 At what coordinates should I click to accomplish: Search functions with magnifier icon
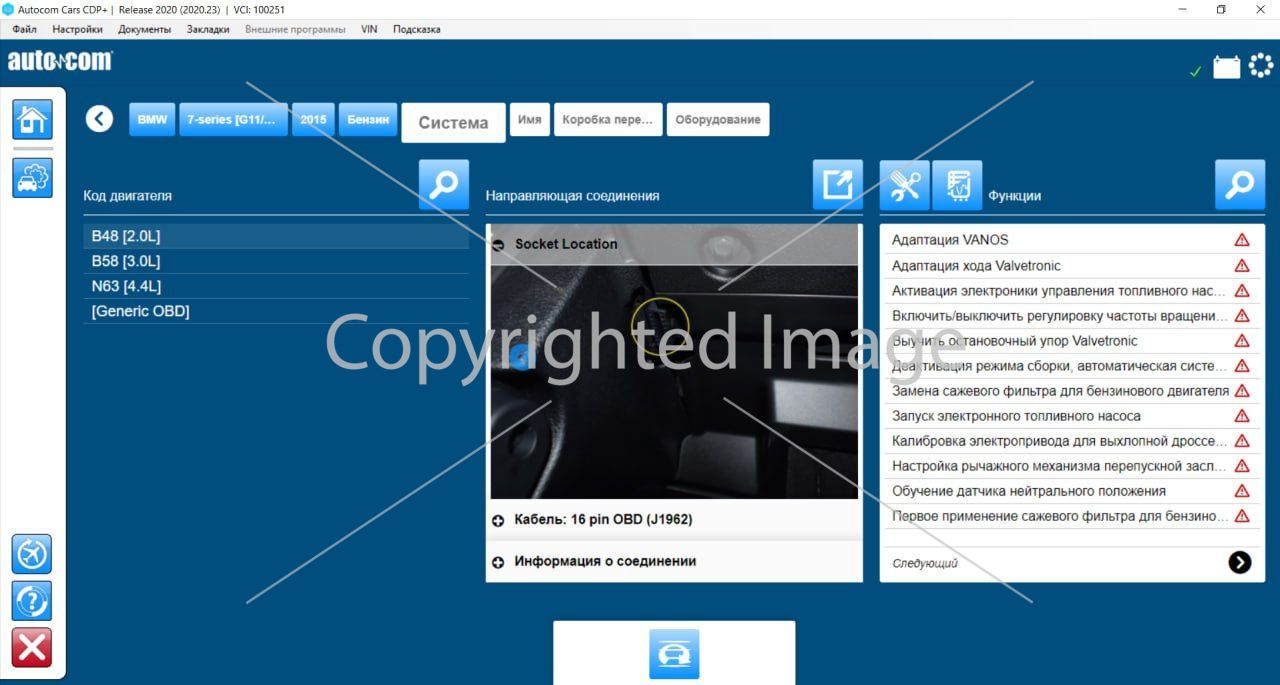(1240, 185)
